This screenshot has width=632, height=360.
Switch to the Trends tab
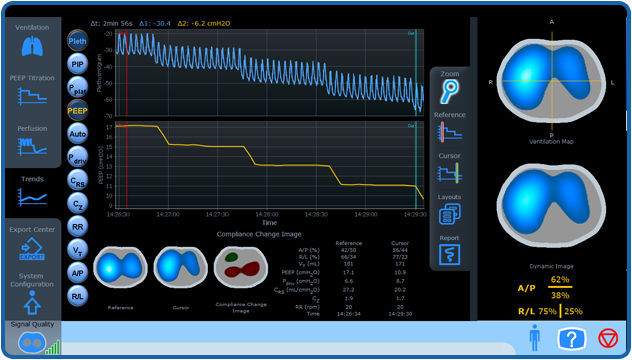coord(32,191)
